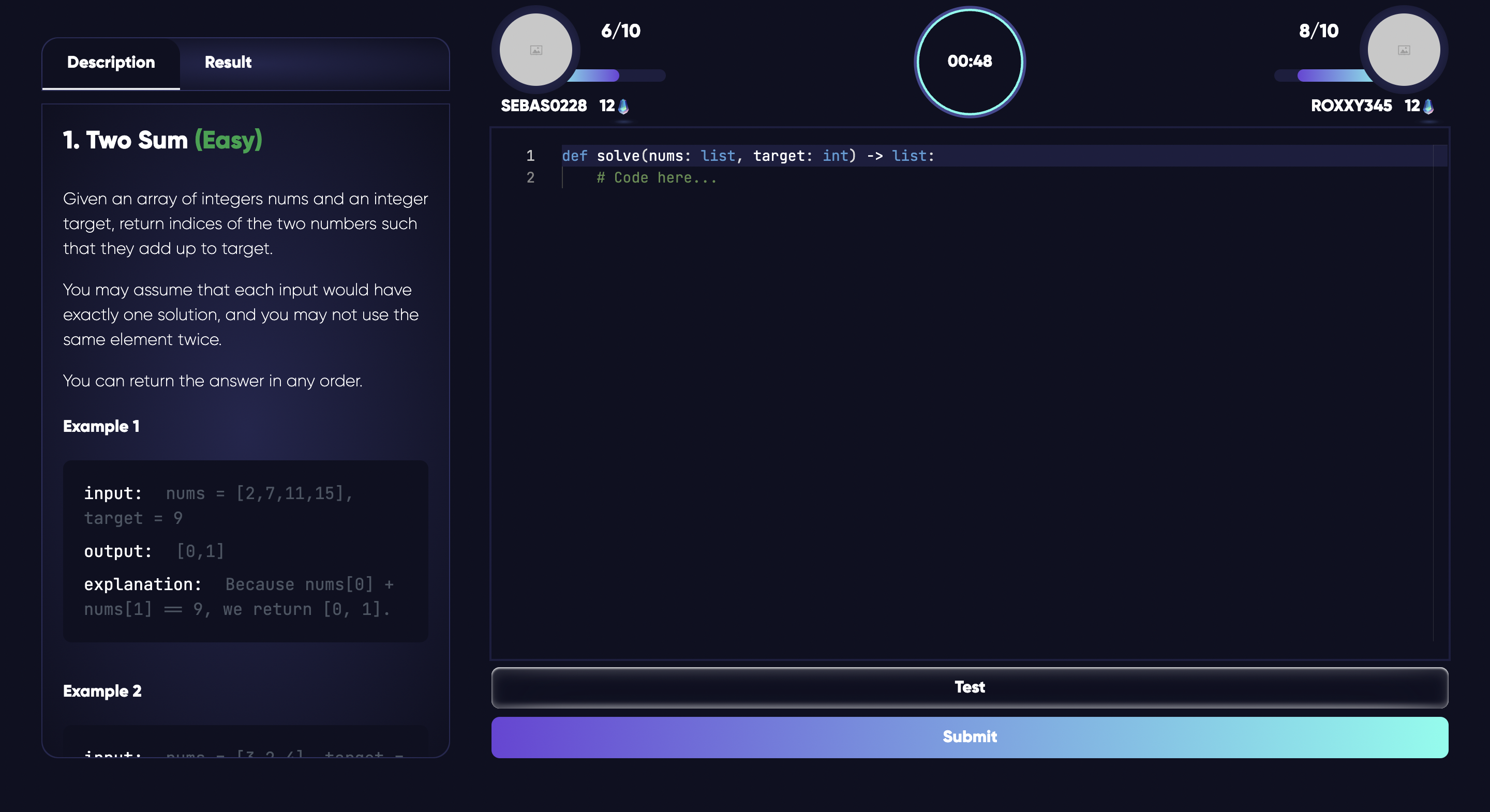Viewport: 1490px width, 812px height.
Task: Click the 8/10 score label
Action: point(1318,31)
